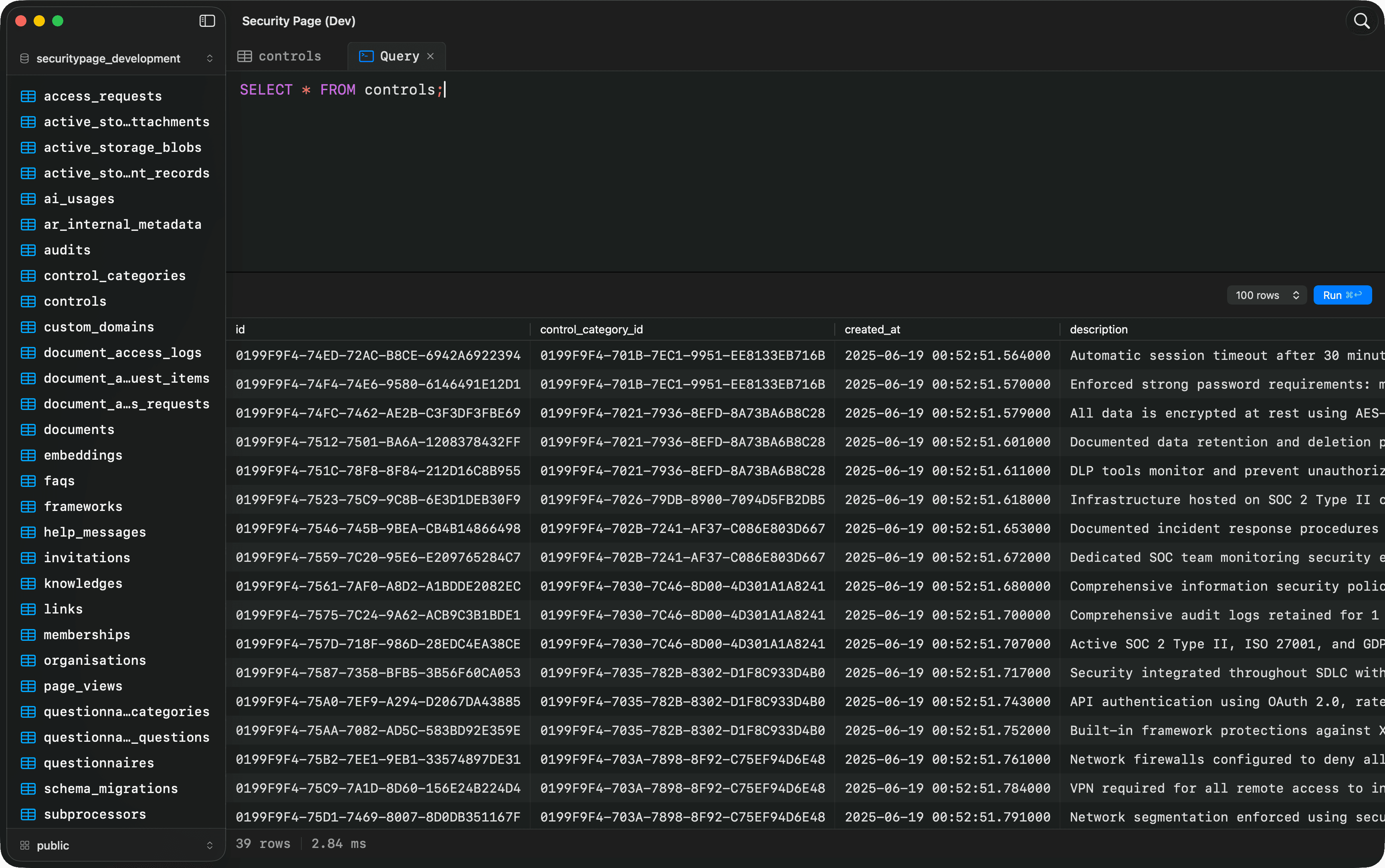Switch to the controls tab
This screenshot has width=1385, height=868.
point(290,56)
